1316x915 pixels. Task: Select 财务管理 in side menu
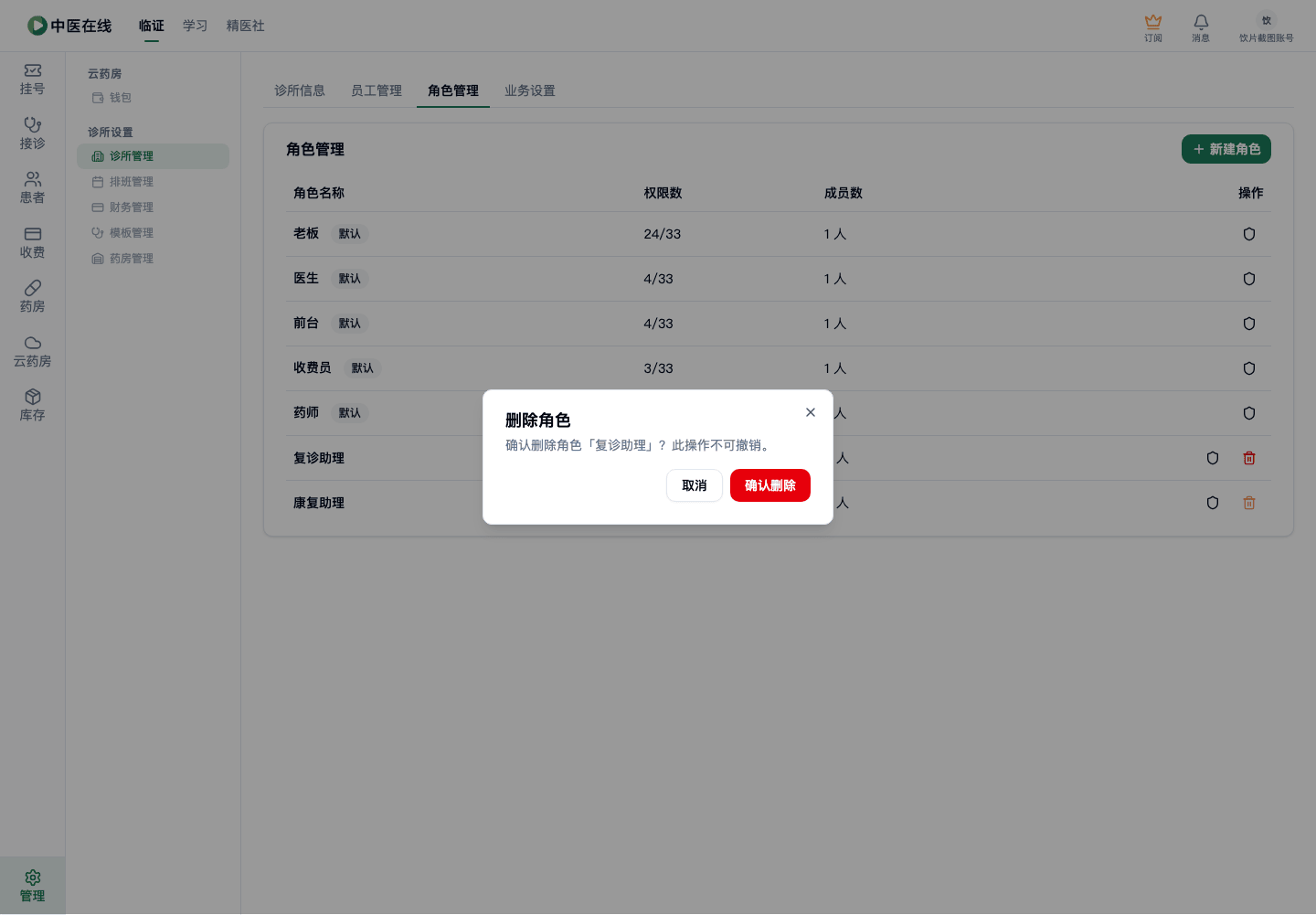point(153,207)
